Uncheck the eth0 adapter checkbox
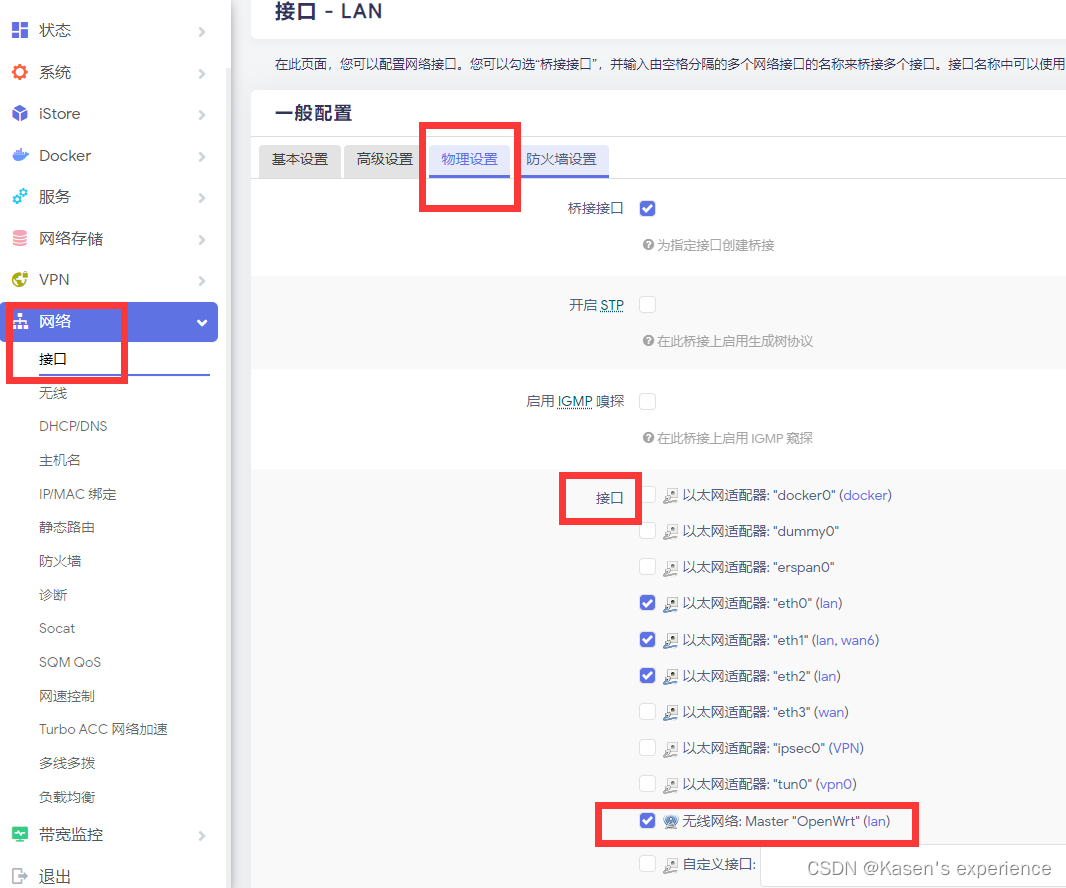The width and height of the screenshot is (1066, 888). pos(647,602)
